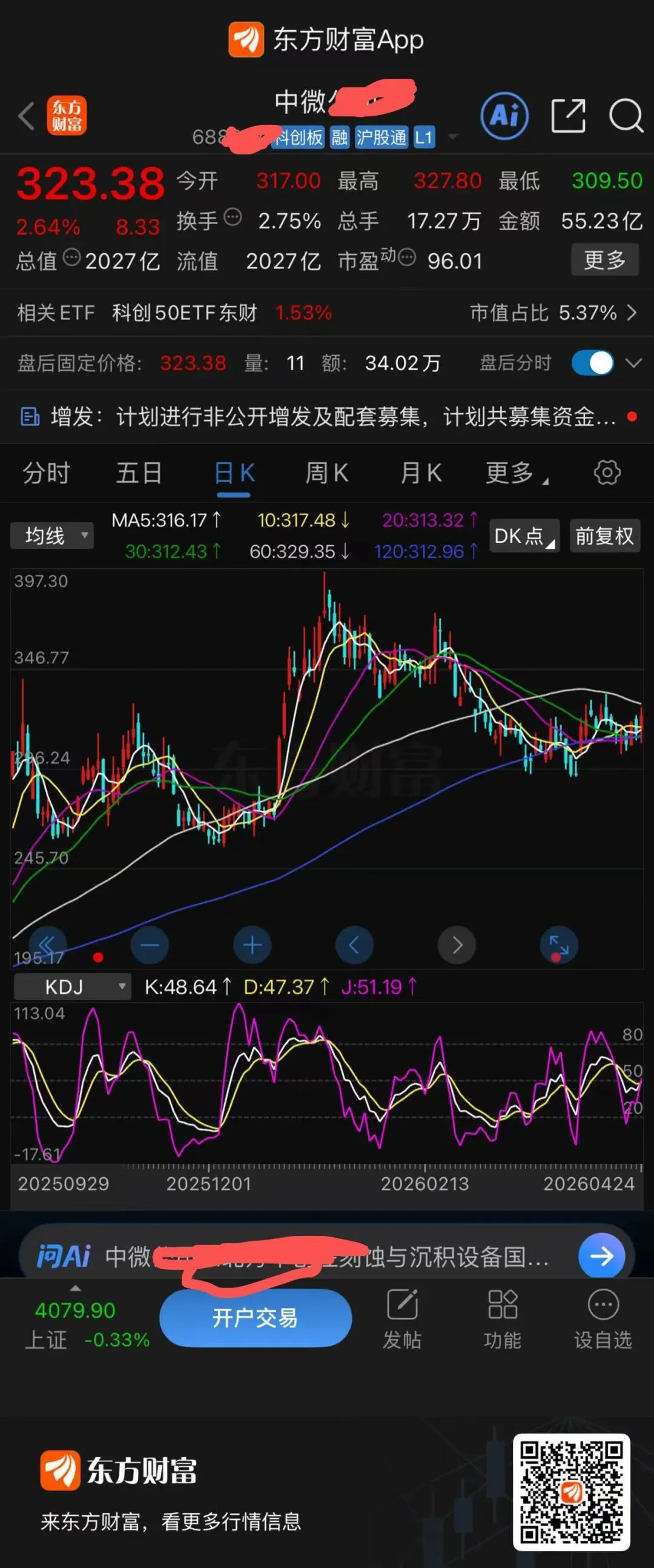
Task: Tap the 科创板 tag
Action: 297,138
